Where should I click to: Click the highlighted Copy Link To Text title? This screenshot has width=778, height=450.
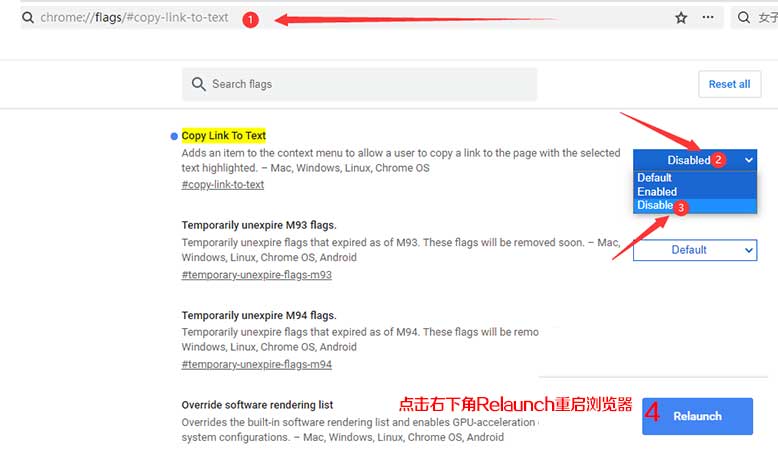(x=224, y=135)
